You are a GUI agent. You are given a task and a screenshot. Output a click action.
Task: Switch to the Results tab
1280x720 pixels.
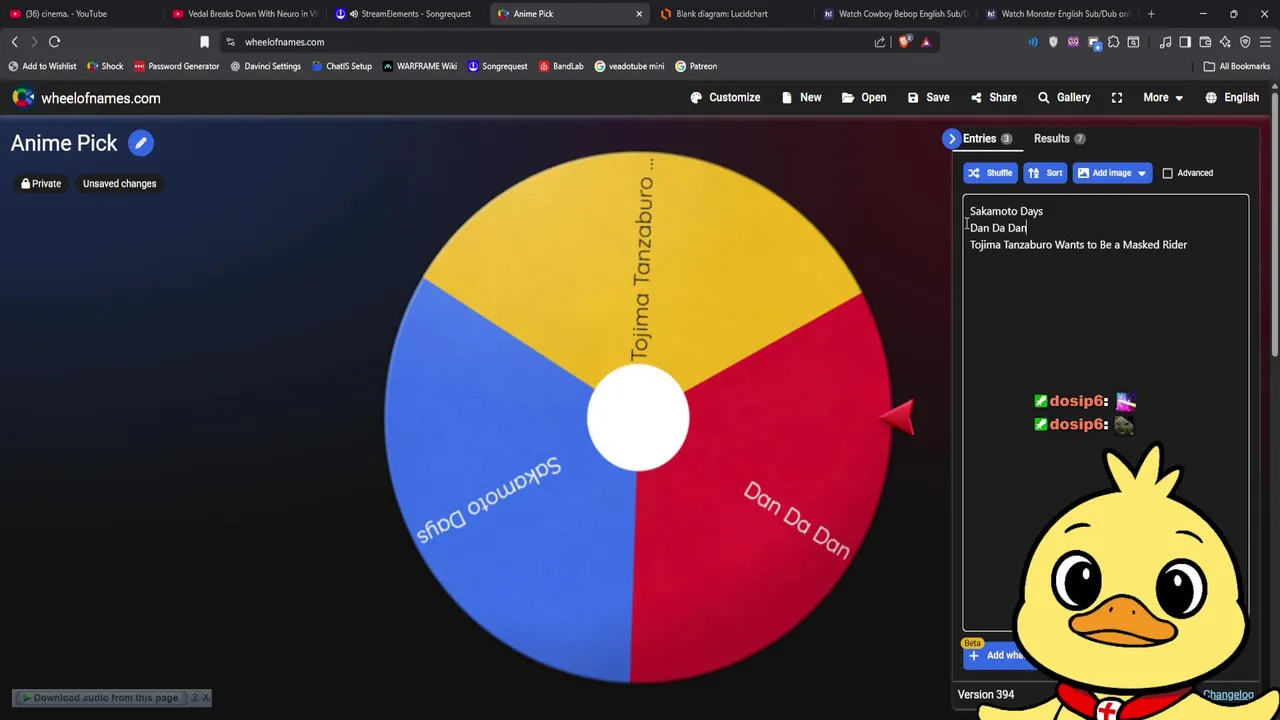[1059, 139]
